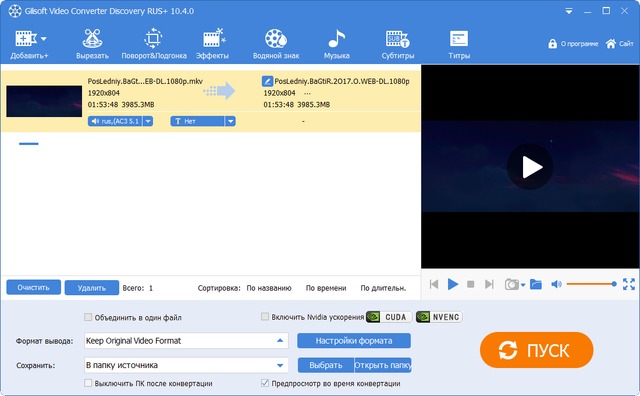Sort the list По названию
The height and width of the screenshot is (396, 640).
(269, 288)
